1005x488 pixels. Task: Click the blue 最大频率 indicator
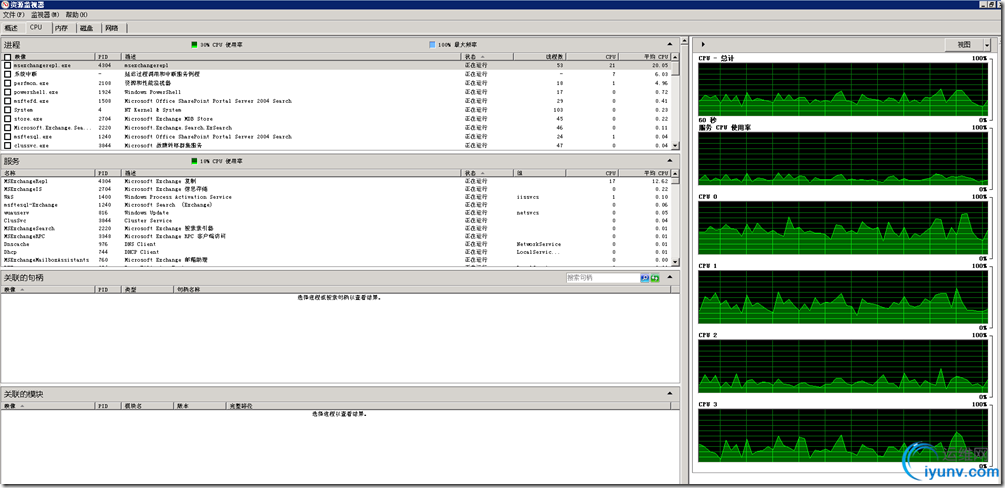[x=432, y=45]
